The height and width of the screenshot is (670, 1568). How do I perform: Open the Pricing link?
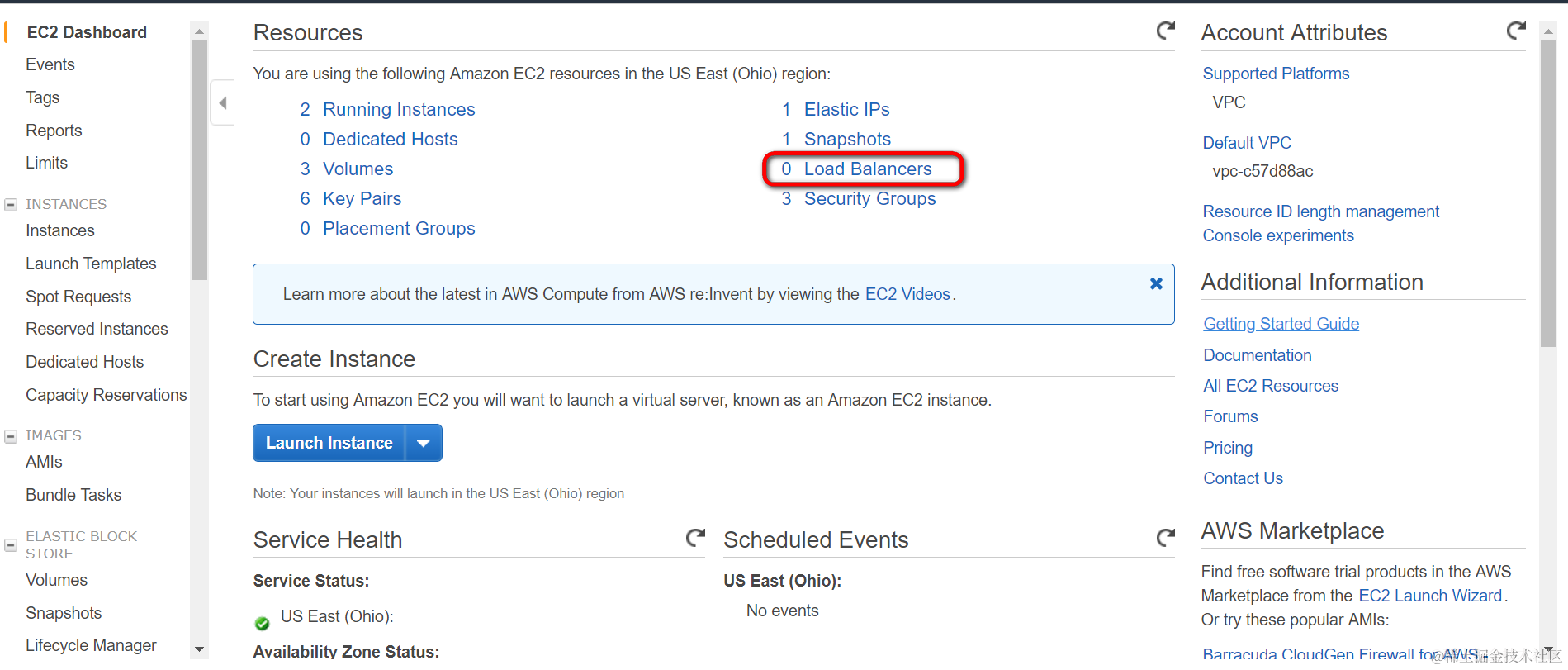1228,448
